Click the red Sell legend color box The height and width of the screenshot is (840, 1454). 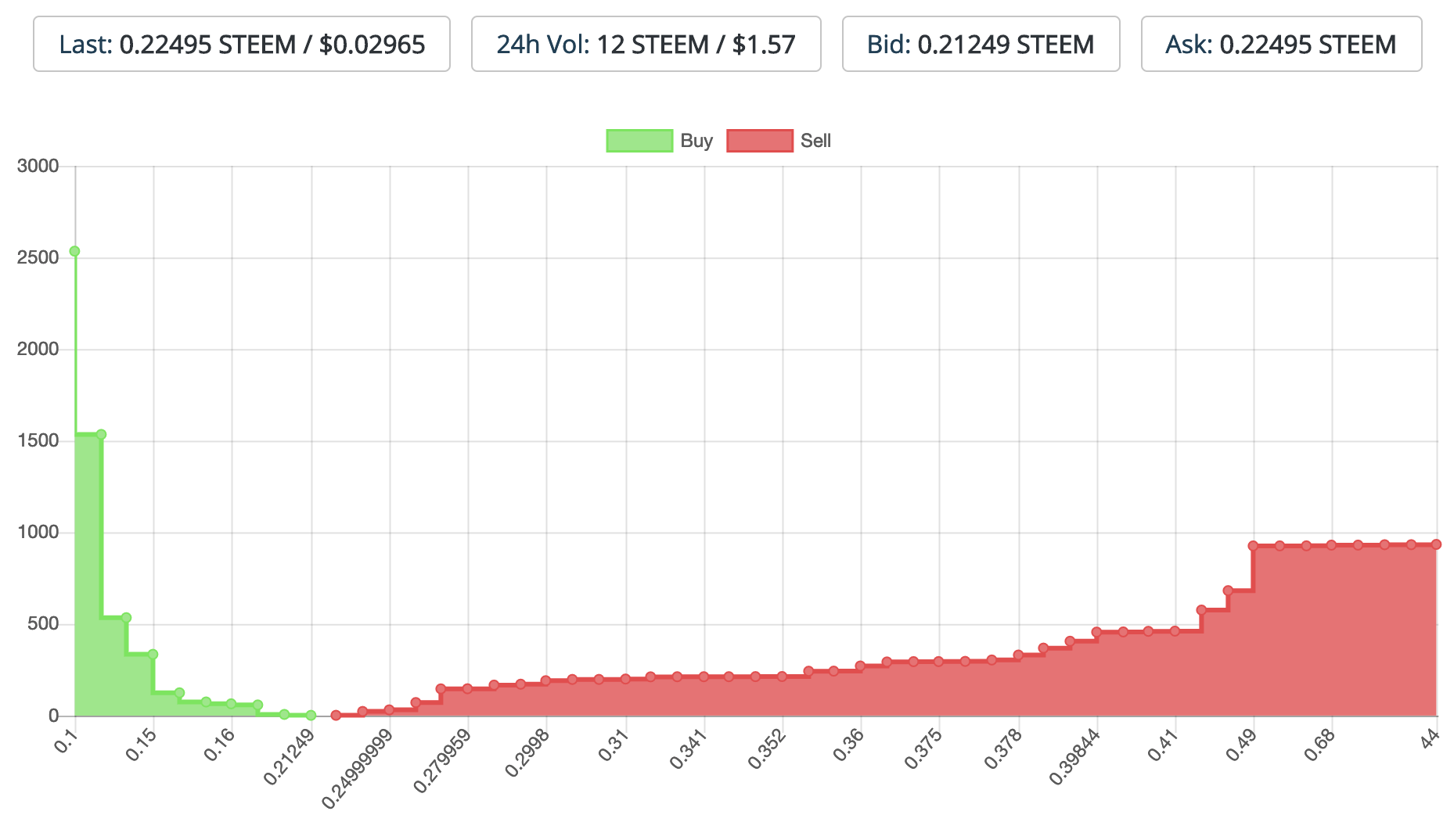click(x=759, y=141)
